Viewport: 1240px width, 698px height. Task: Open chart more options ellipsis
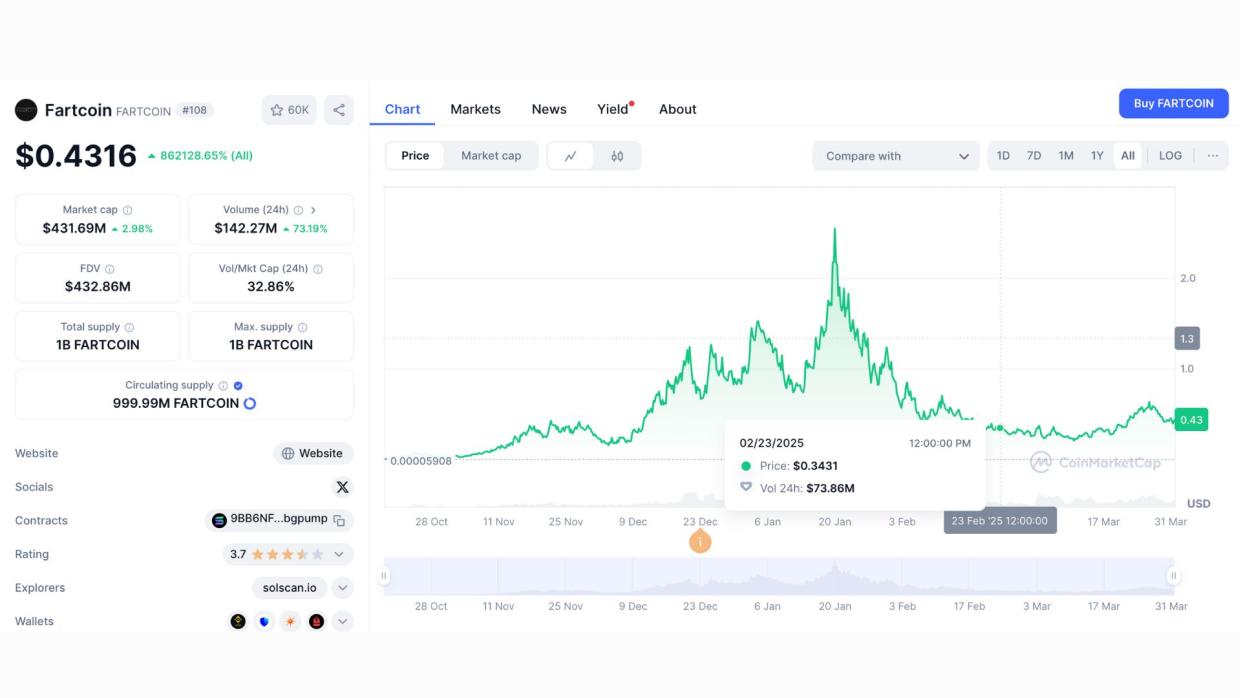point(1213,156)
